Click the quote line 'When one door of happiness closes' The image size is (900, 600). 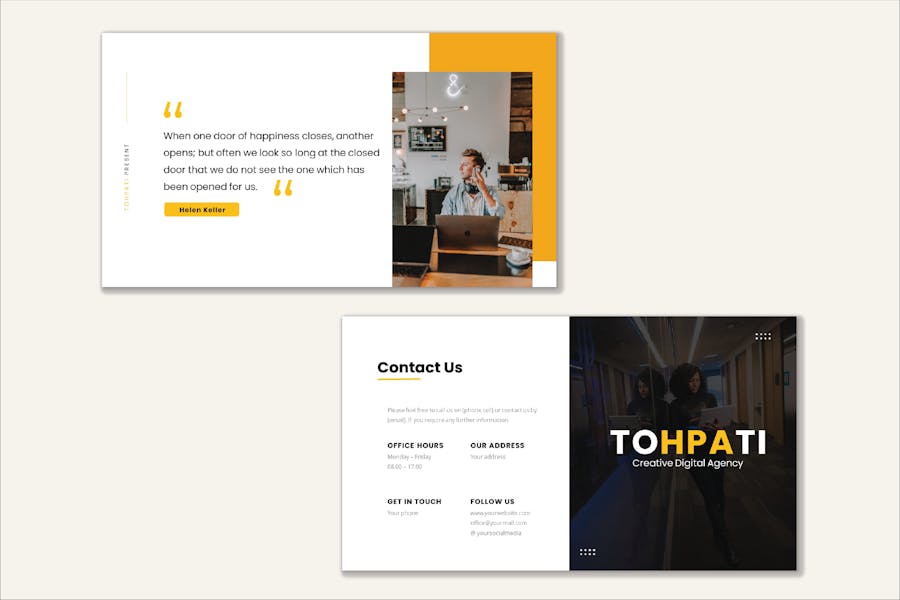(x=268, y=136)
